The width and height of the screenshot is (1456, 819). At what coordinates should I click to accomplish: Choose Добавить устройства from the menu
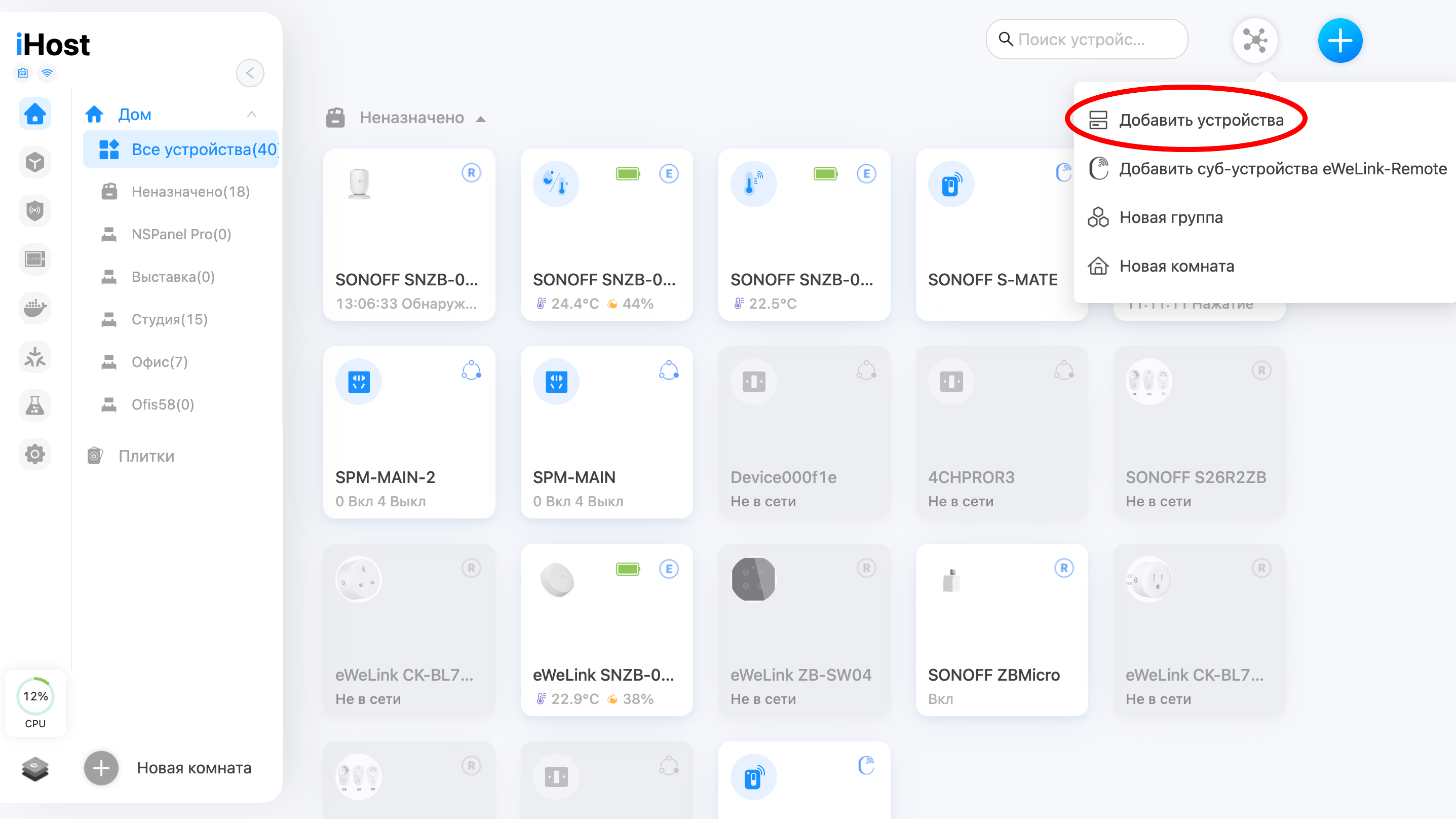1186,120
